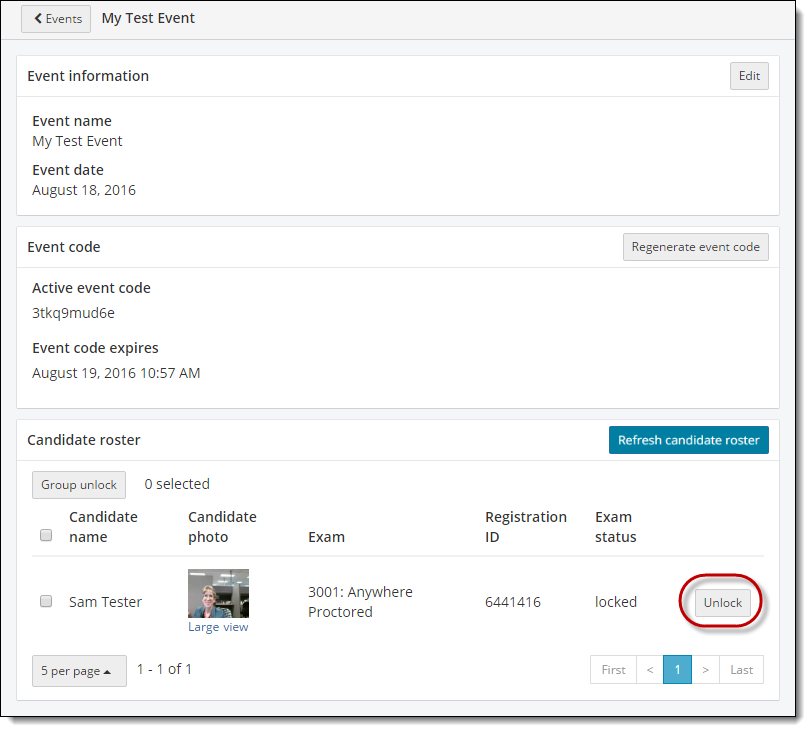The width and height of the screenshot is (811, 732).
Task: Click the Exam status column header
Action: tap(615, 527)
